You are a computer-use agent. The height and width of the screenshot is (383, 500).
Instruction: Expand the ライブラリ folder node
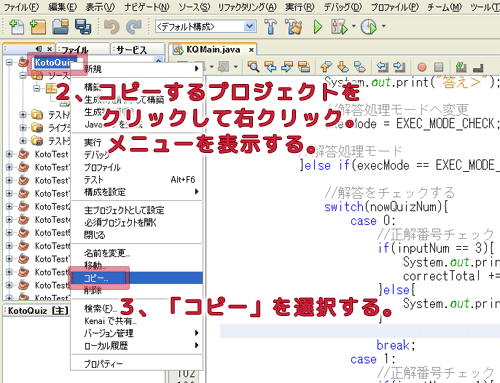tap(23, 128)
